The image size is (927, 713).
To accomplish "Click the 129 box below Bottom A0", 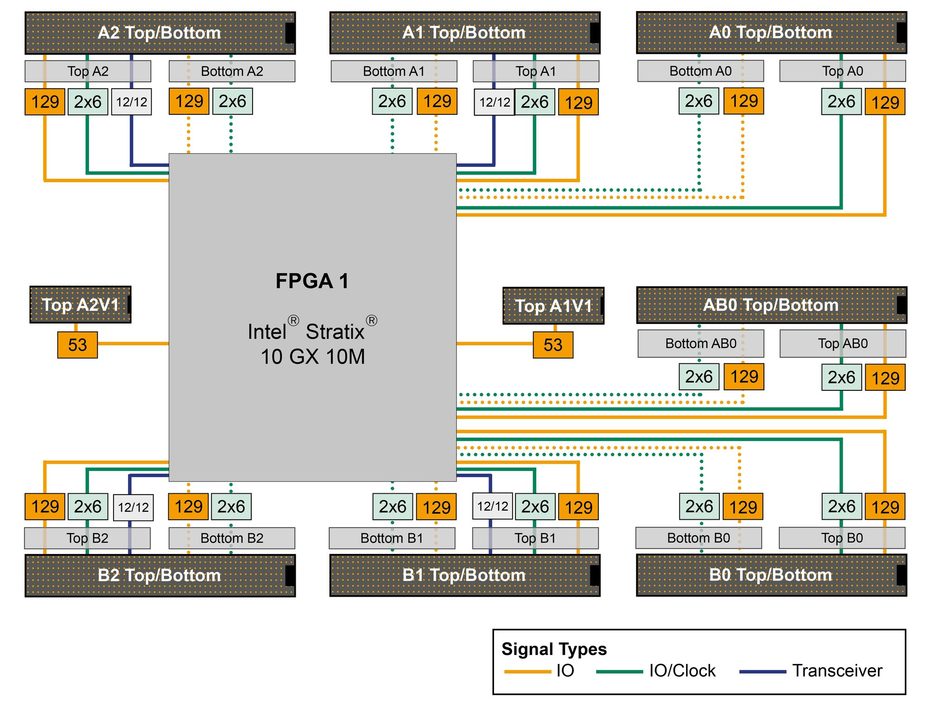I will point(744,101).
